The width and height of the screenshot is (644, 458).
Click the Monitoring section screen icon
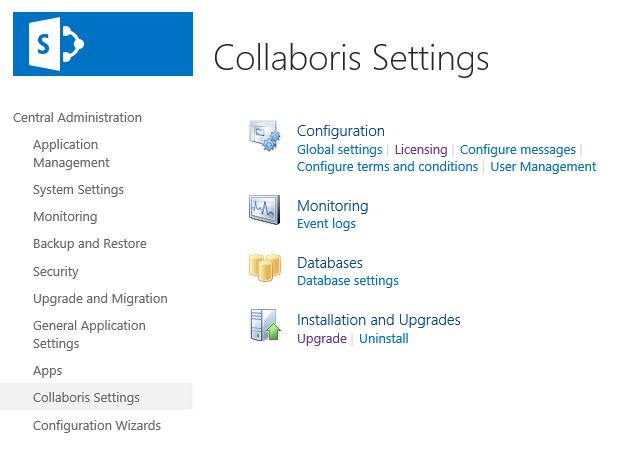265,210
